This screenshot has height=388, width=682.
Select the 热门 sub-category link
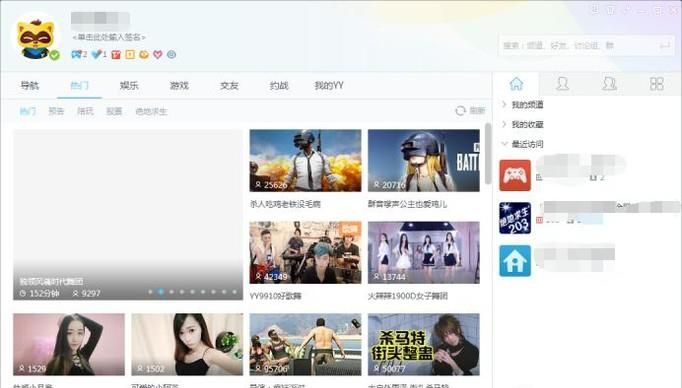tap(27, 111)
